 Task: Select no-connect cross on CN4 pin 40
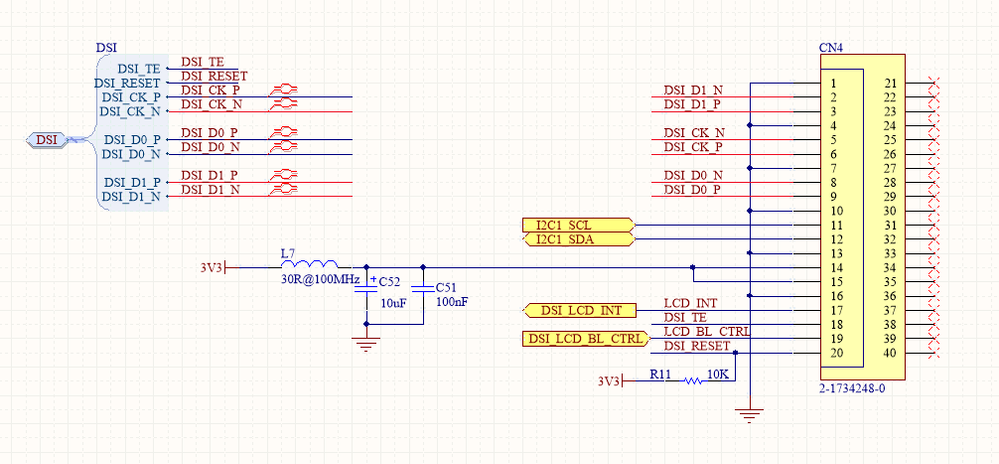pos(934,353)
